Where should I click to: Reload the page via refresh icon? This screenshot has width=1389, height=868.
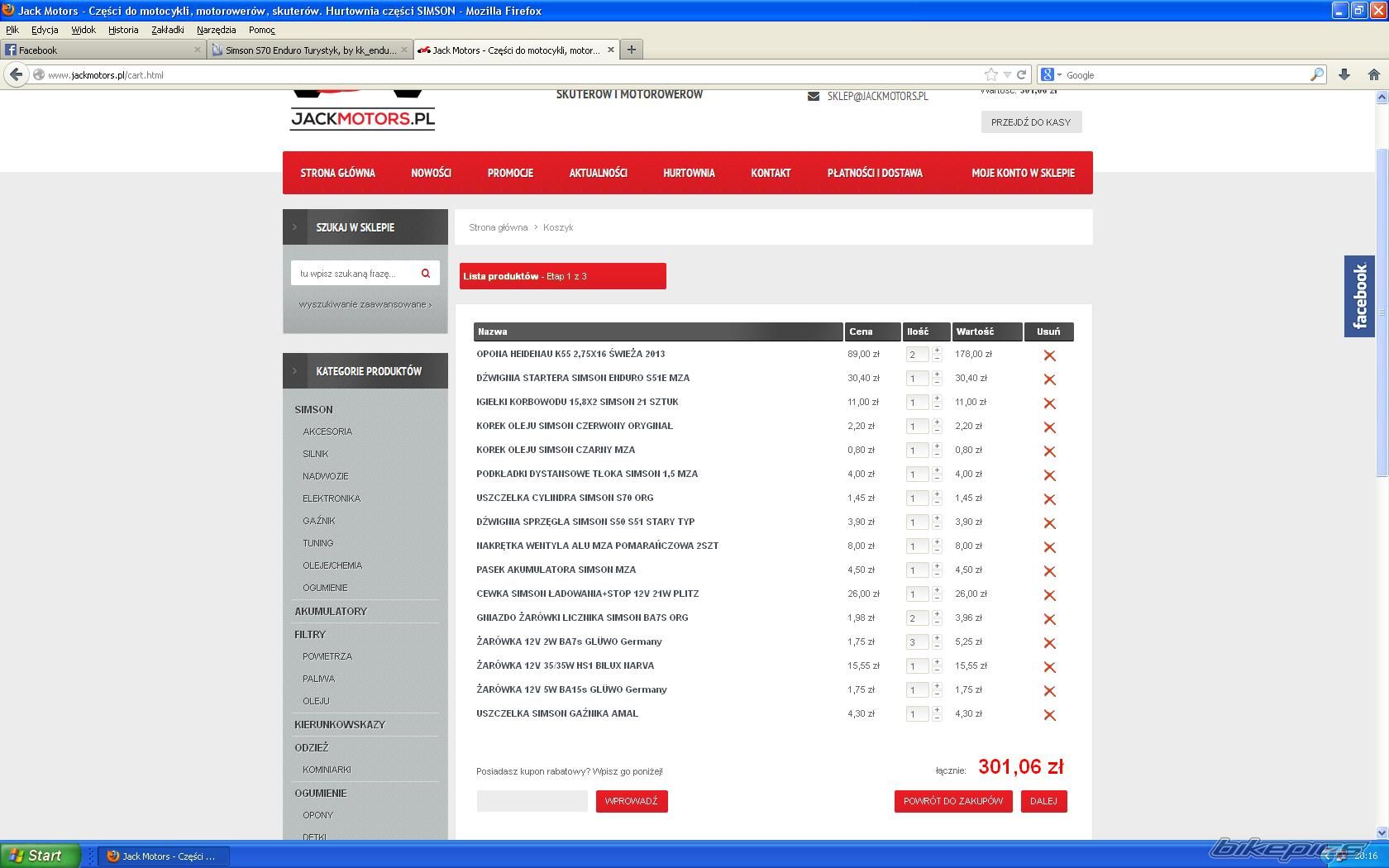[x=1022, y=74]
